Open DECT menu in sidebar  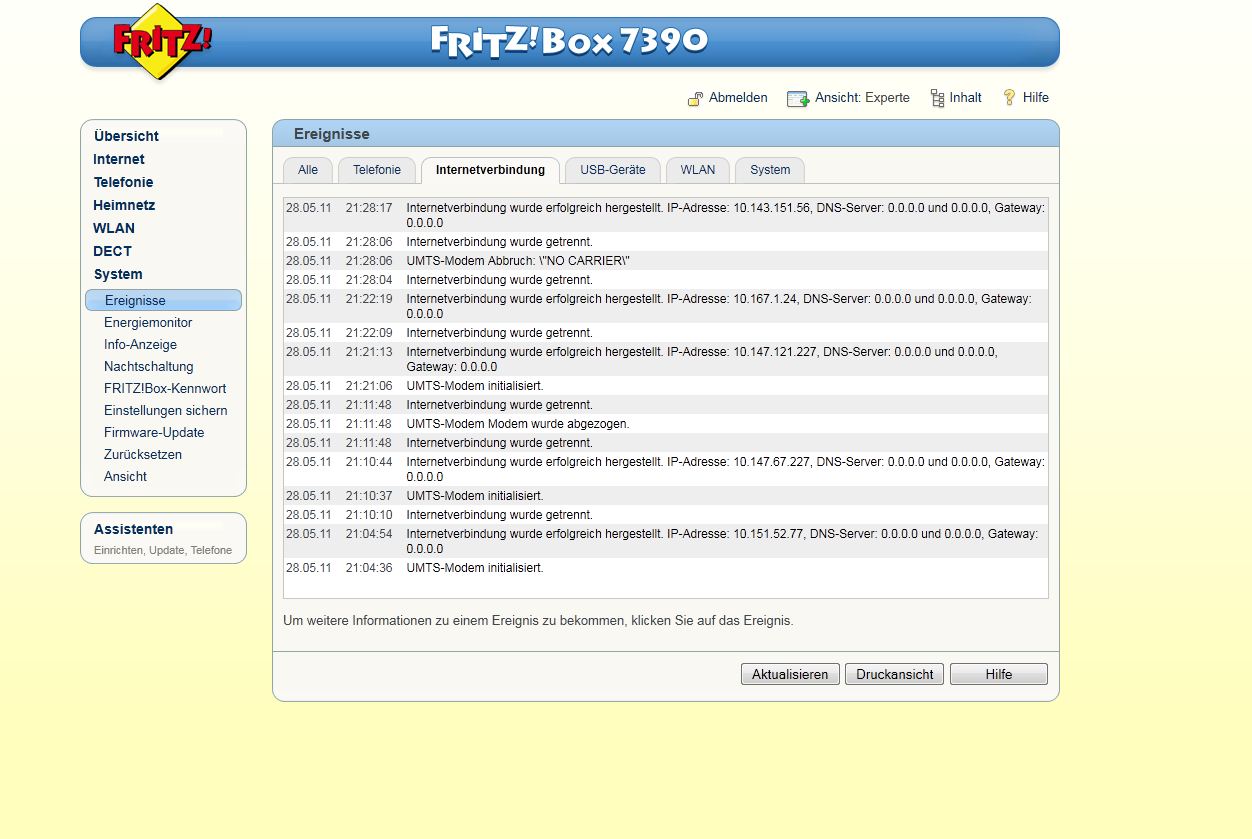pos(113,251)
